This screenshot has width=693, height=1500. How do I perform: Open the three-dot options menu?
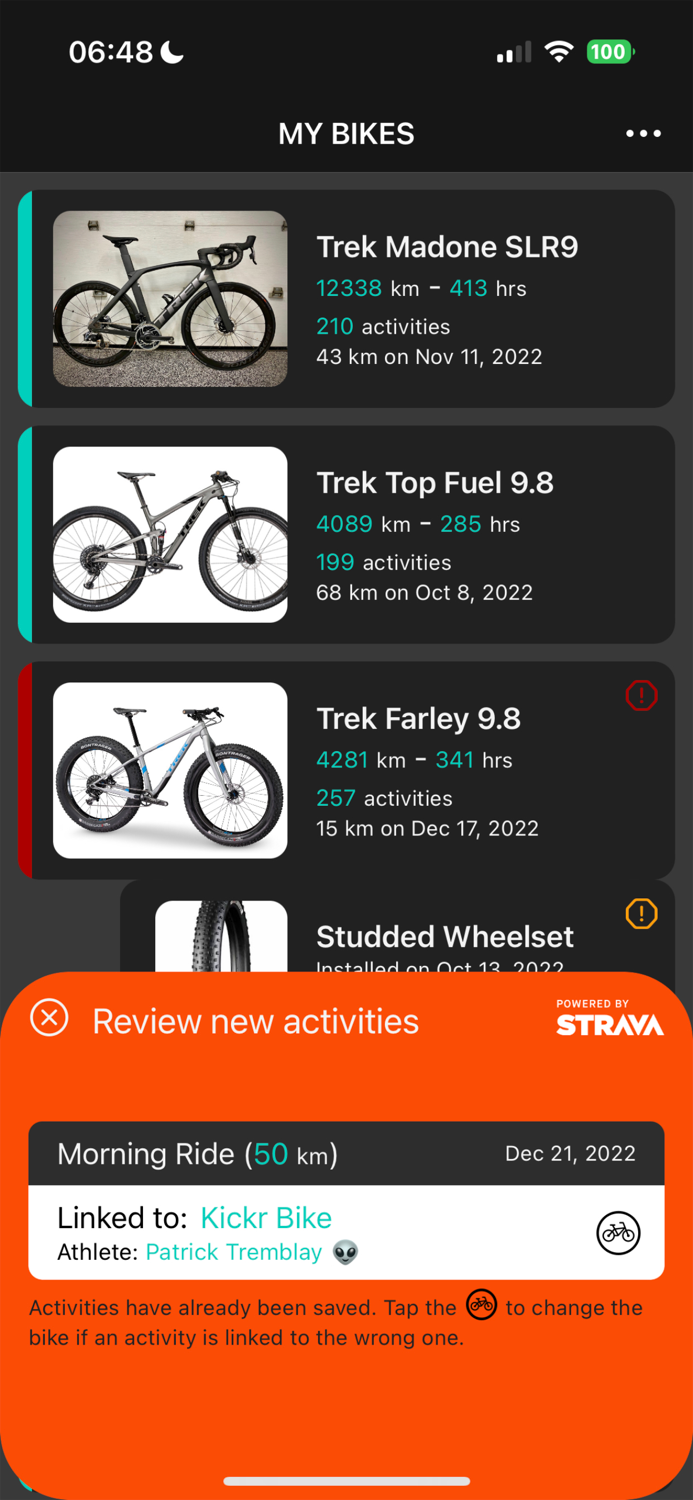(643, 133)
